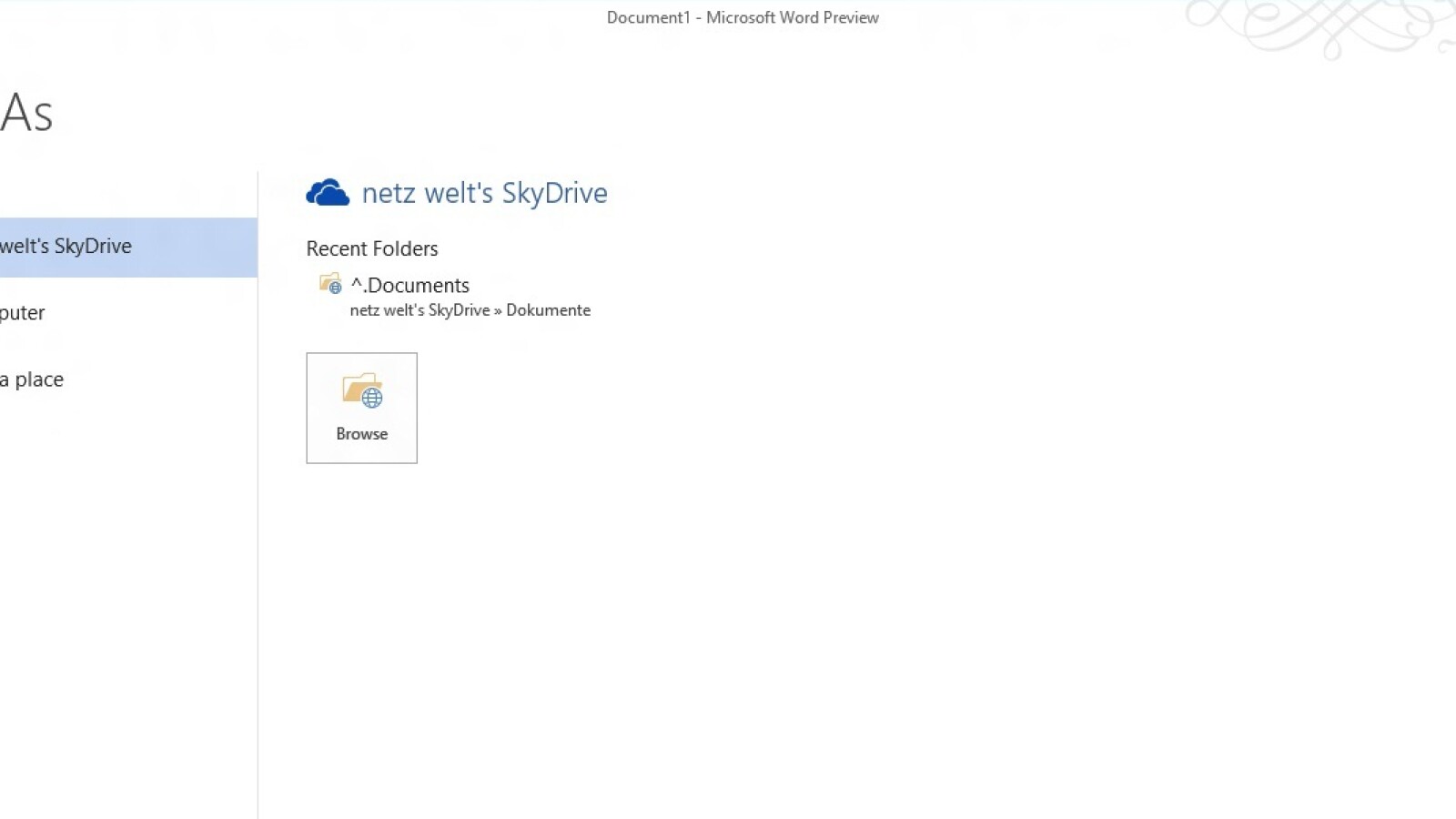Screen dimensions: 1456x819
Task: Click the small folder glyph under Recent Folders
Action: click(329, 284)
